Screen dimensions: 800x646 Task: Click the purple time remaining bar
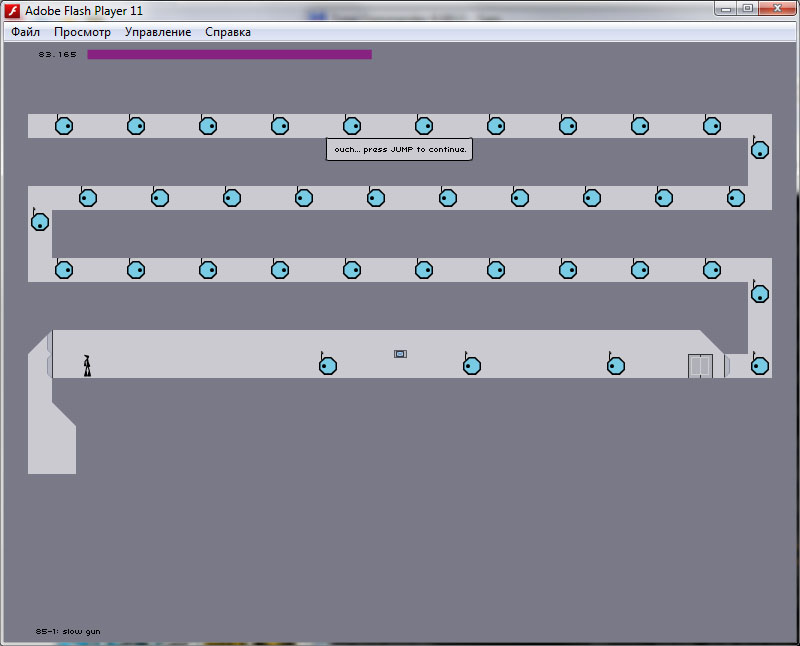click(230, 54)
